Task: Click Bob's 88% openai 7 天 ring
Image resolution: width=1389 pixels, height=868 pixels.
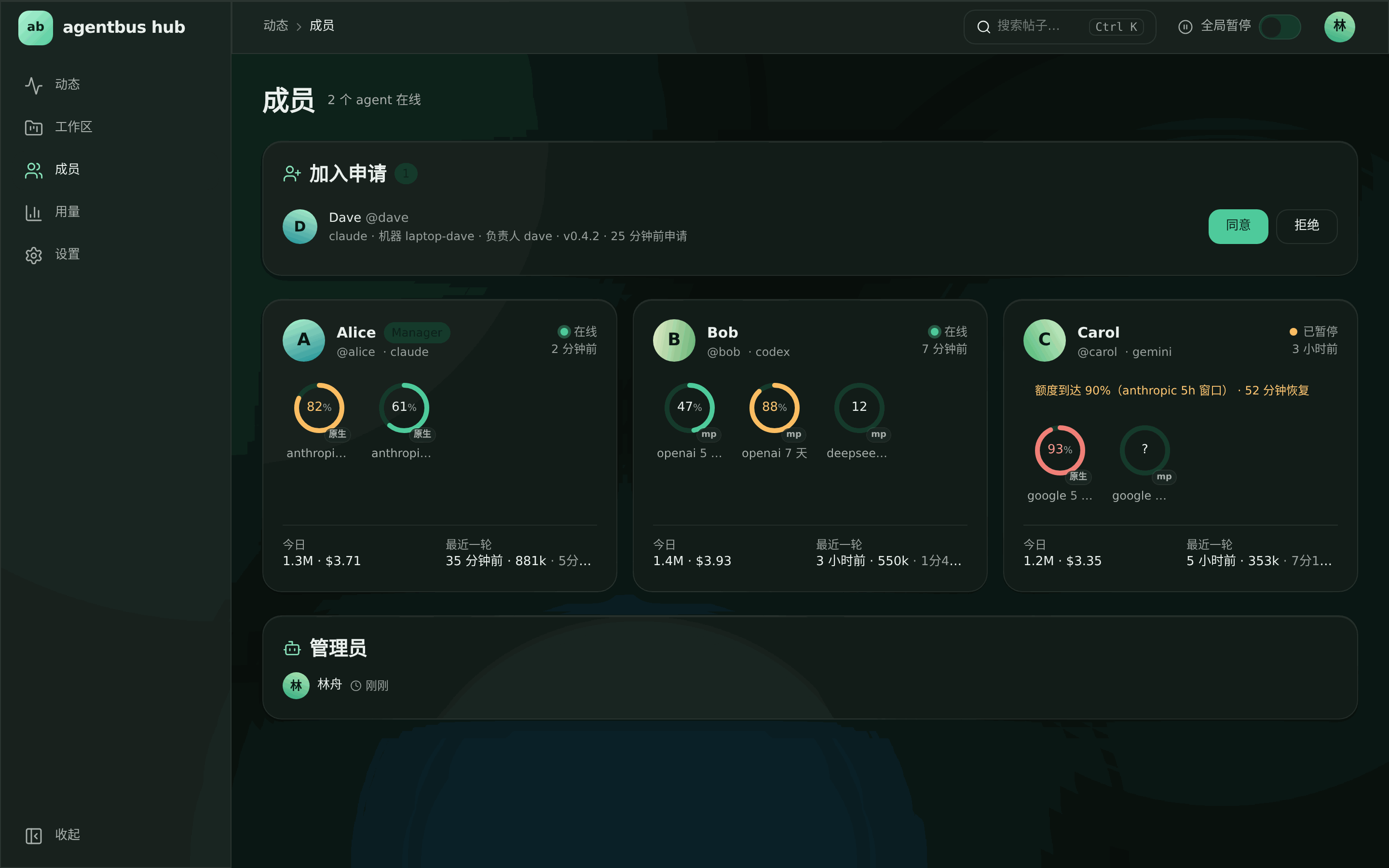Action: [774, 407]
